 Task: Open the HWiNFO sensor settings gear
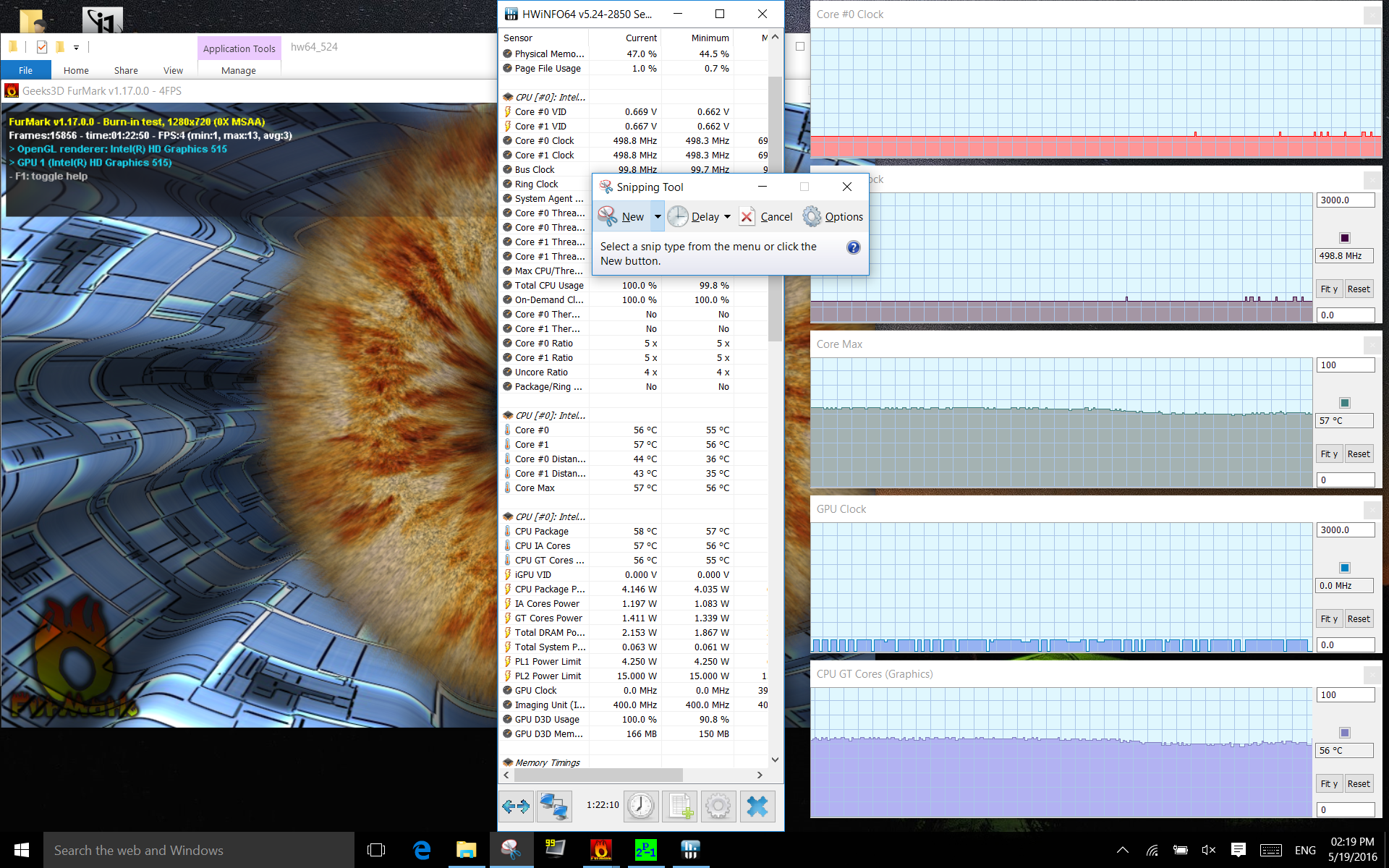(x=718, y=806)
